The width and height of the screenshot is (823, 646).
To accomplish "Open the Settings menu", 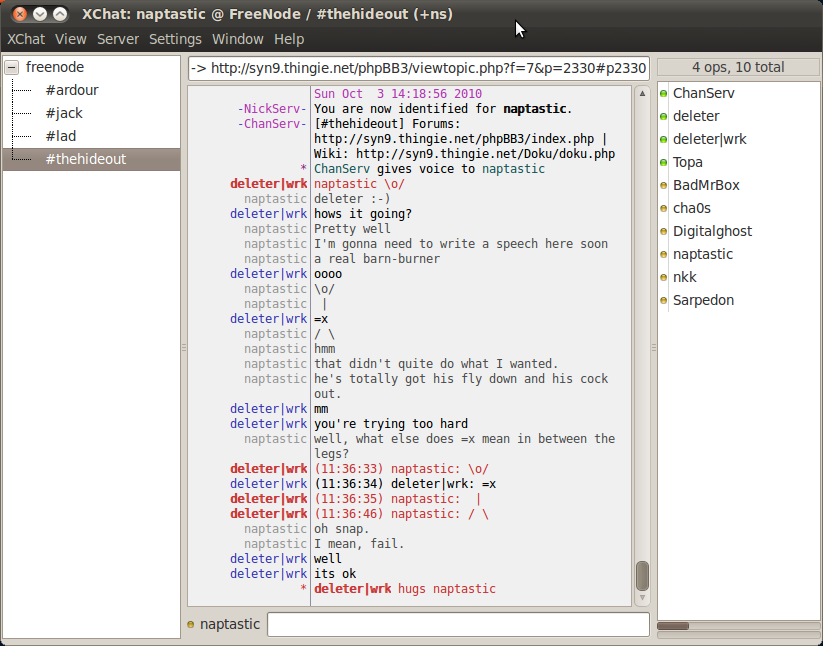I will 175,39.
